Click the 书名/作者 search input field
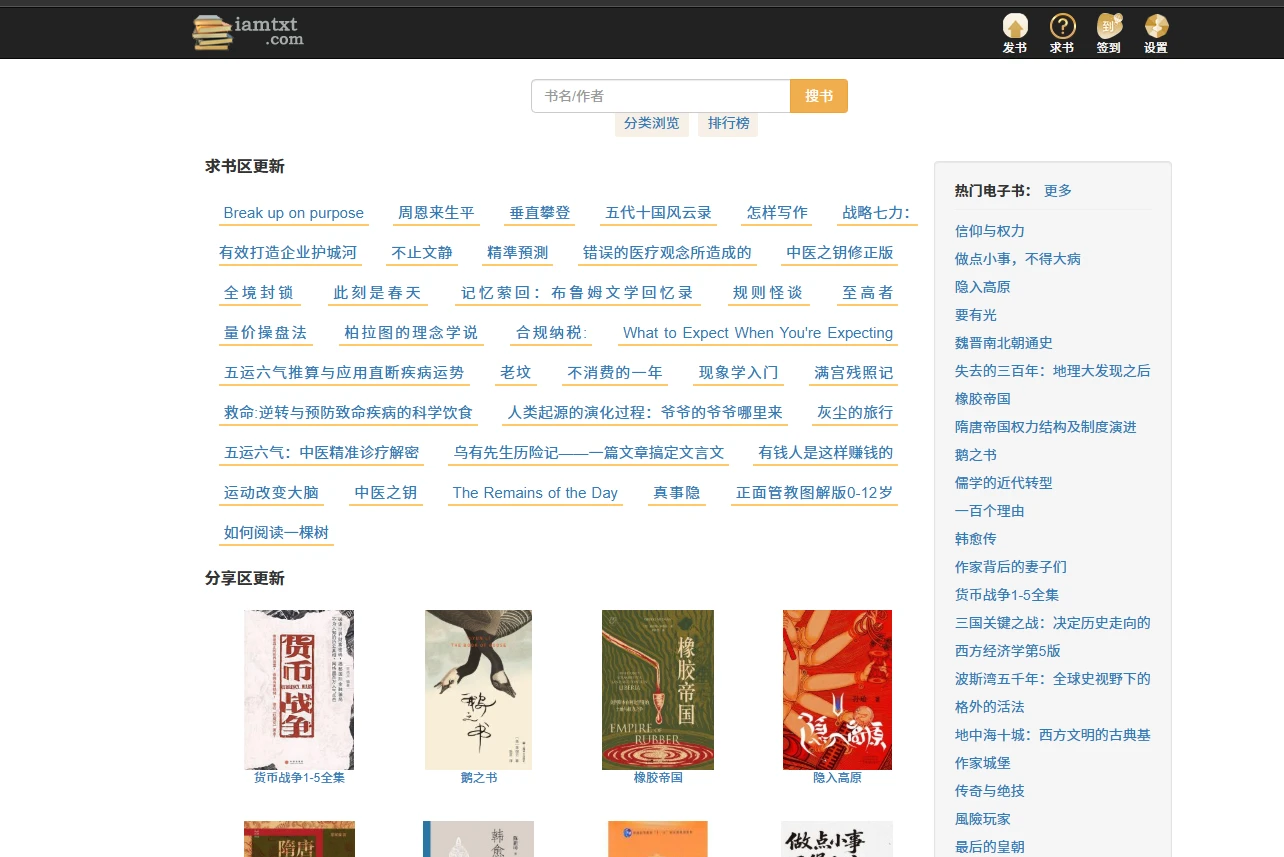 [660, 96]
